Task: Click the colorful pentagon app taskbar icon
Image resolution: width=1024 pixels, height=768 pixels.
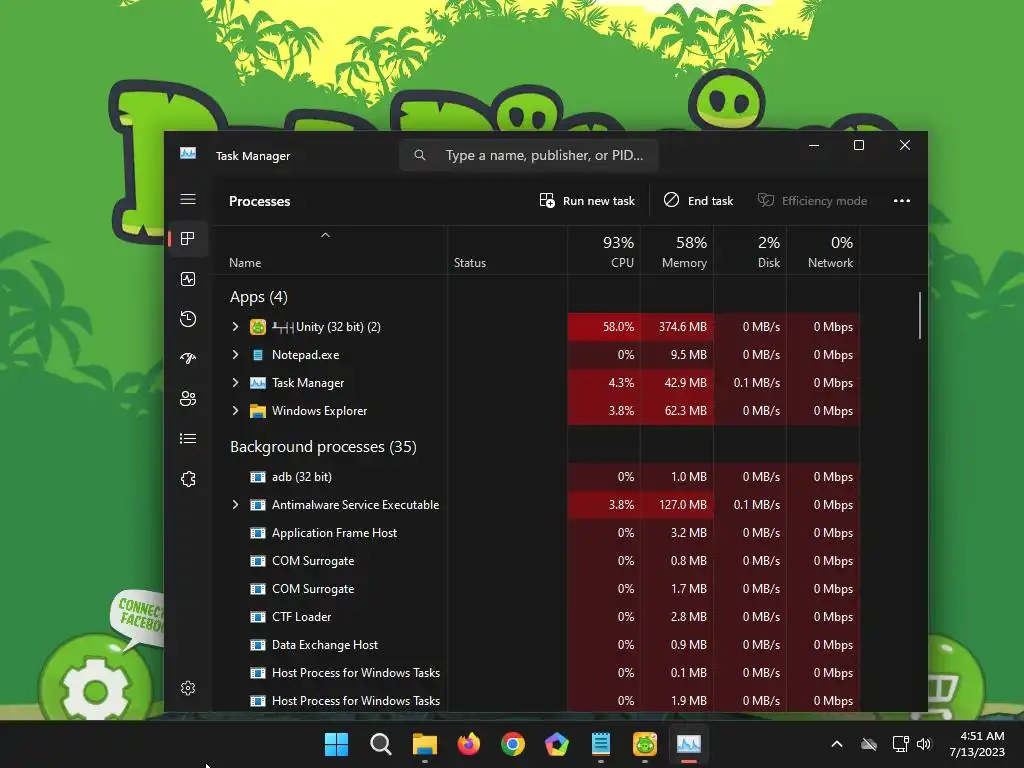Action: [556, 744]
